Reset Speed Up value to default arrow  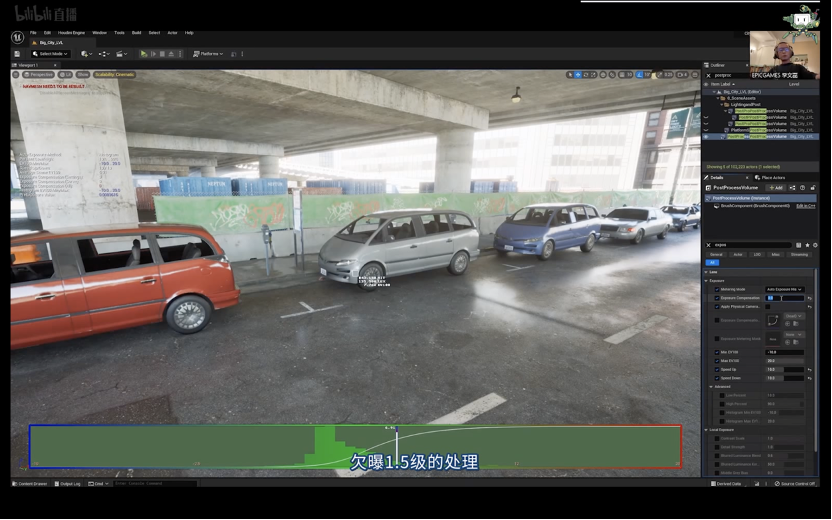click(x=810, y=370)
